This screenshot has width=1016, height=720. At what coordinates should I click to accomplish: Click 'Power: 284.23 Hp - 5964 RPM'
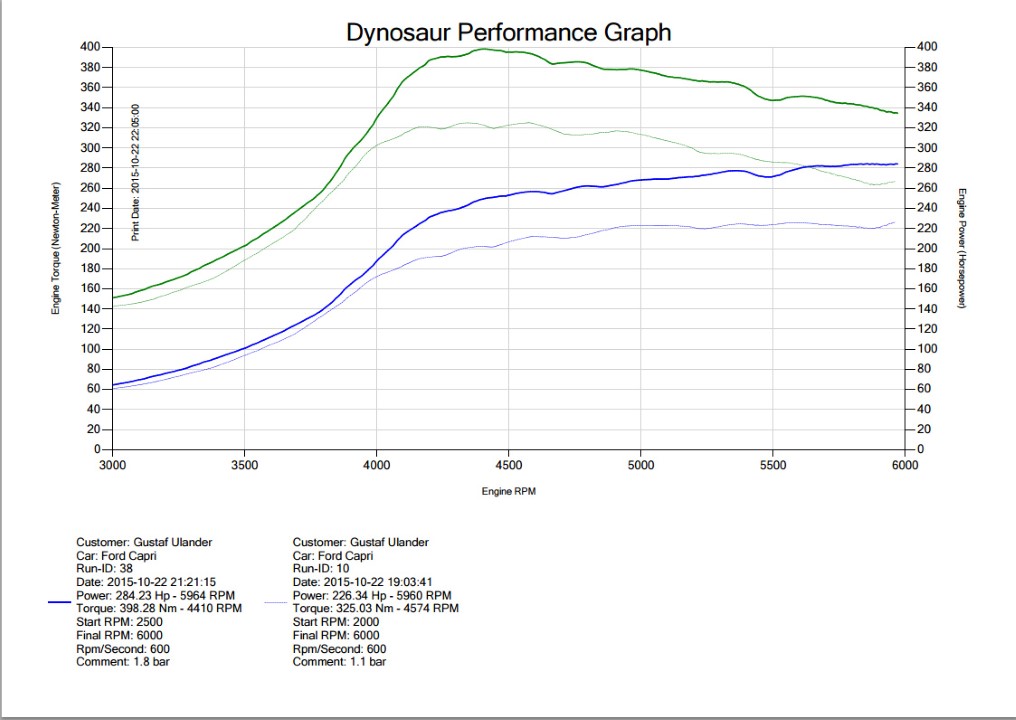[x=156, y=595]
